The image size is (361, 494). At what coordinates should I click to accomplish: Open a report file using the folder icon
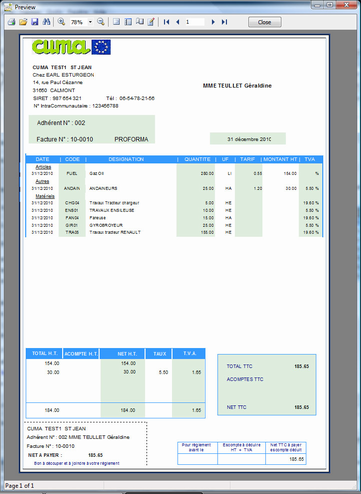pyautogui.click(x=23, y=22)
